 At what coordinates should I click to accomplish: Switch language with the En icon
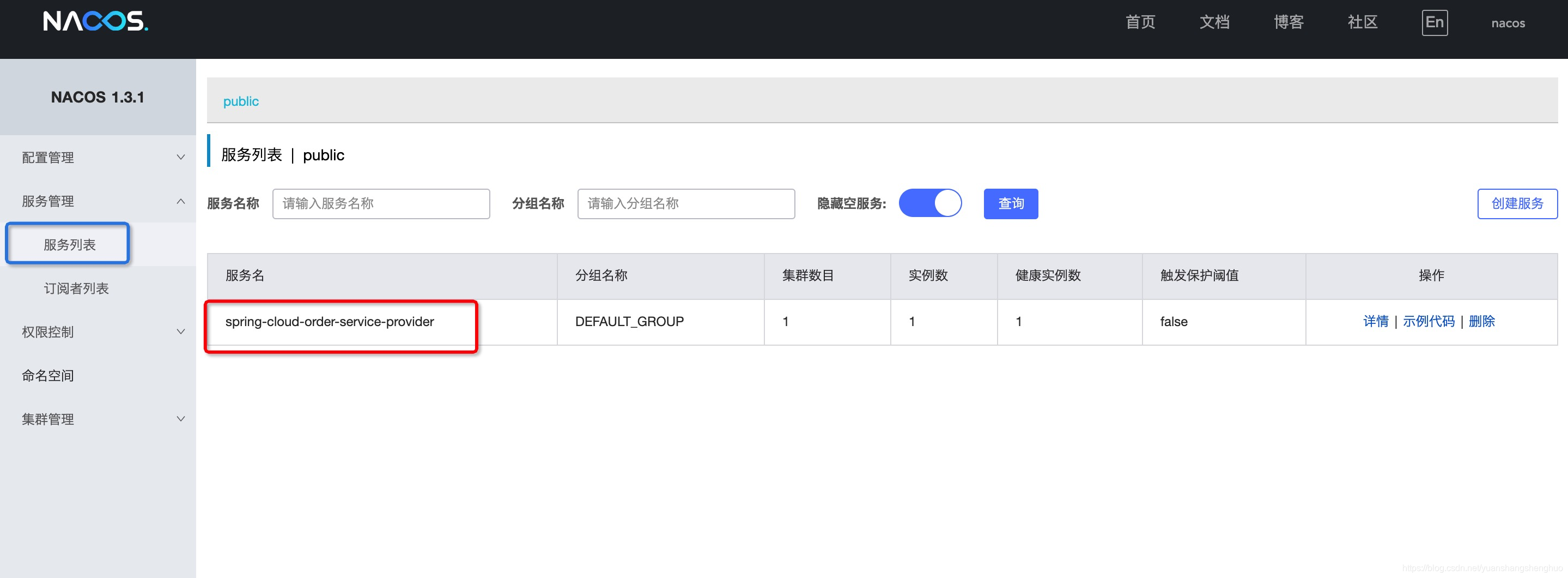pos(1434,22)
